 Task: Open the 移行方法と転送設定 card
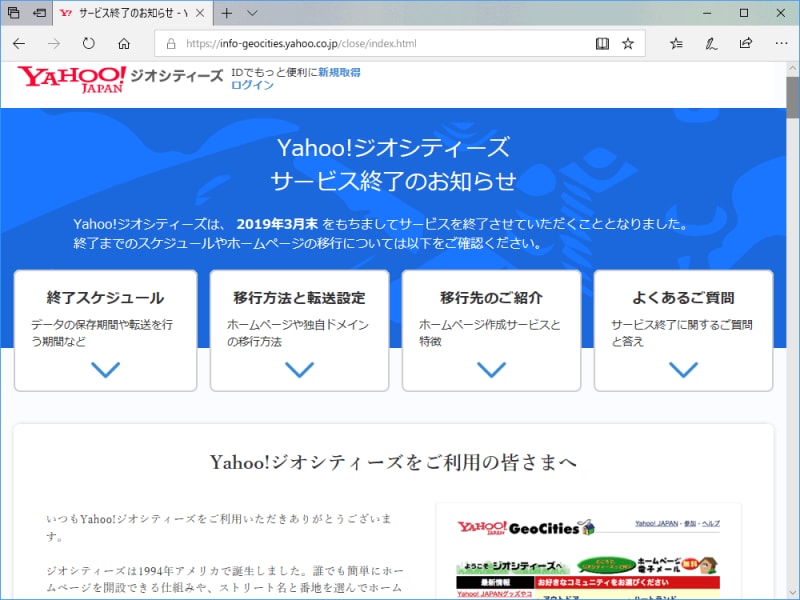tap(299, 331)
